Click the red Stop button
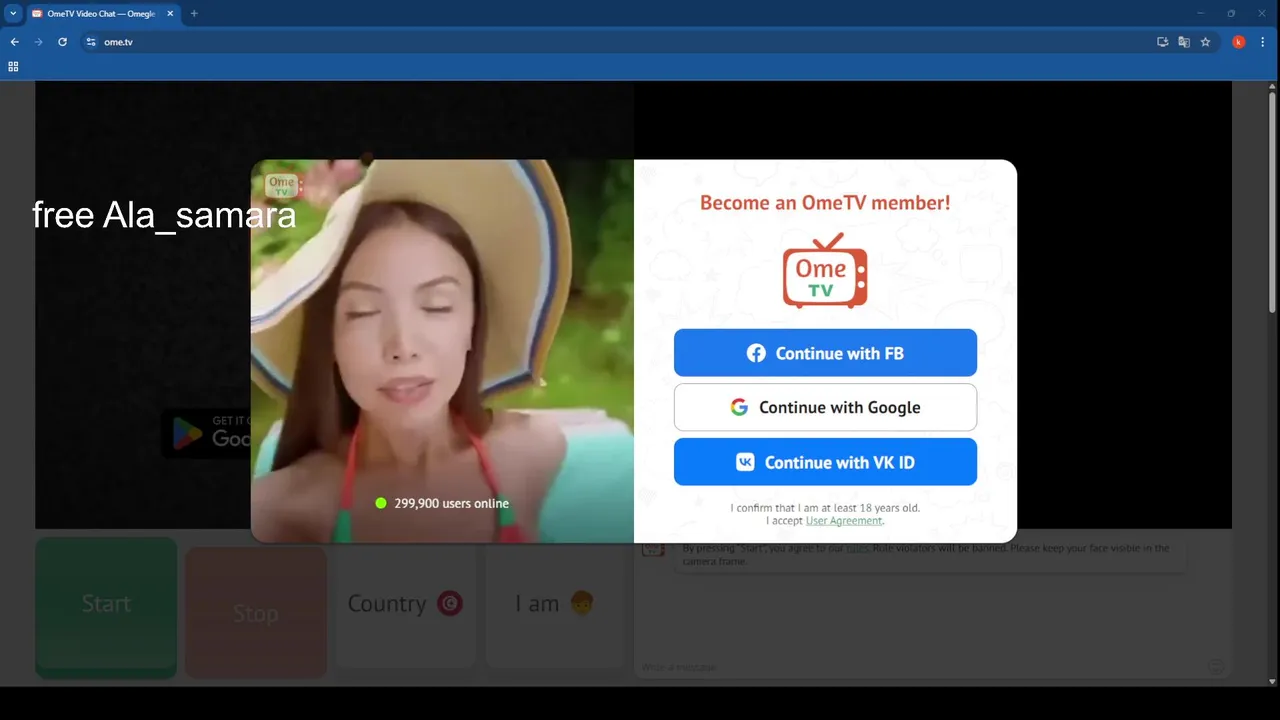 click(x=256, y=612)
